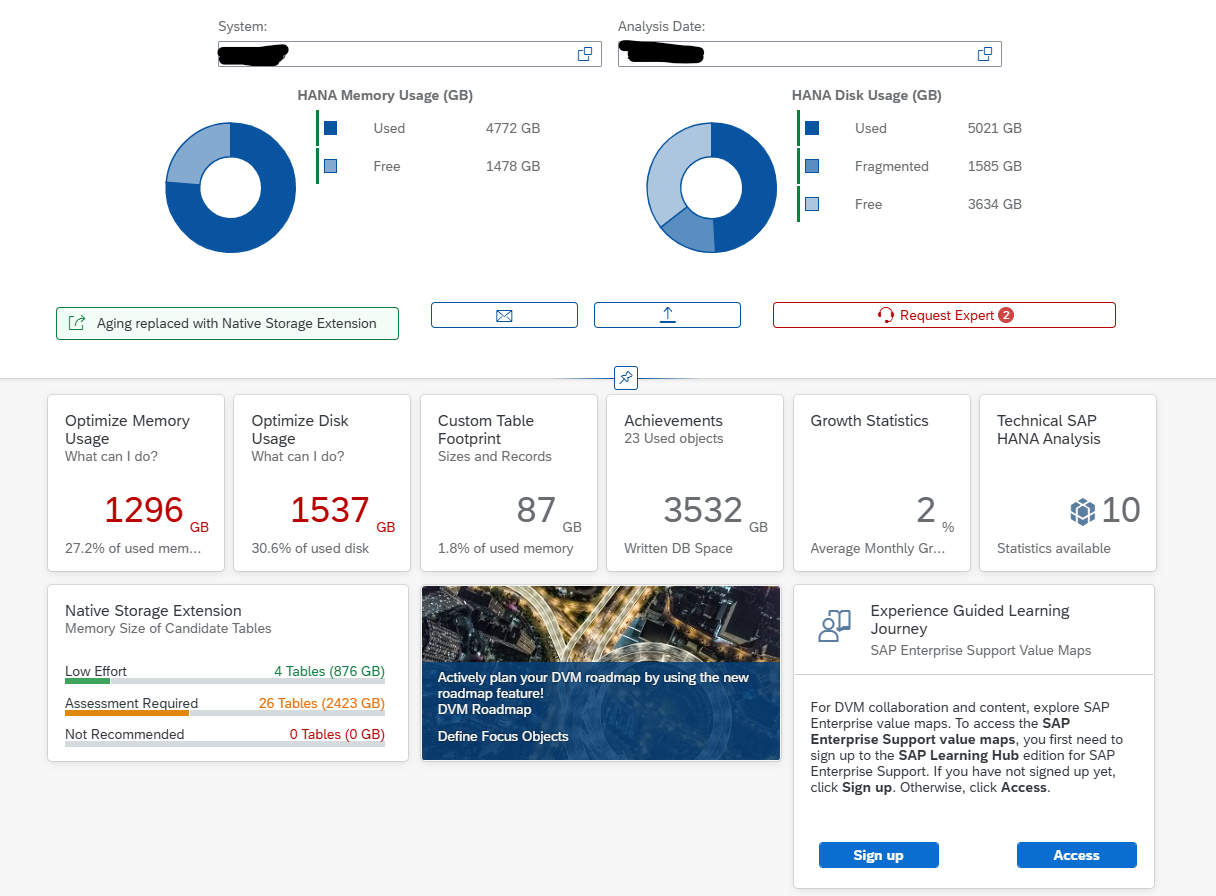Click the 4 Tables (876 GB) value
Image resolution: width=1216 pixels, height=896 pixels.
tap(330, 672)
